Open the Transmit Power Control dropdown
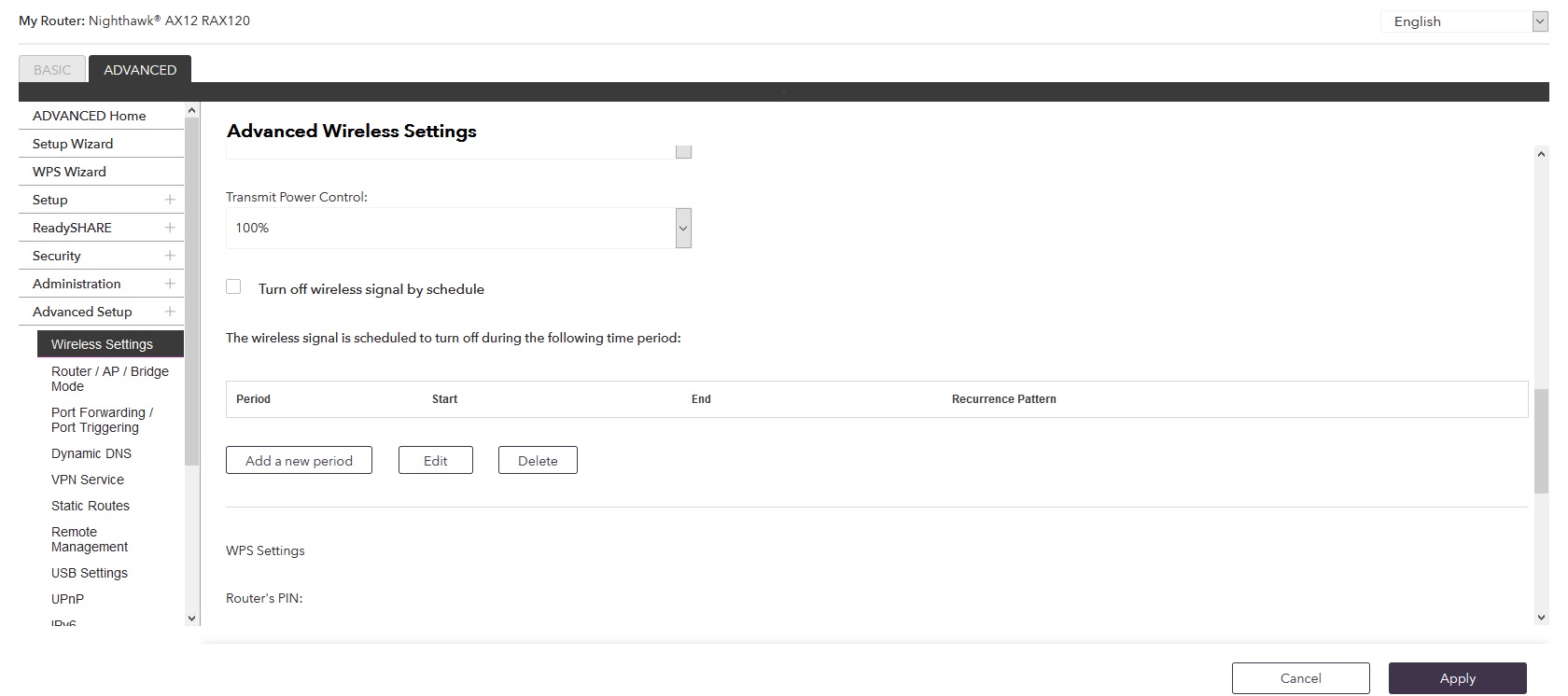Image resolution: width=1568 pixels, height=696 pixels. tap(458, 228)
